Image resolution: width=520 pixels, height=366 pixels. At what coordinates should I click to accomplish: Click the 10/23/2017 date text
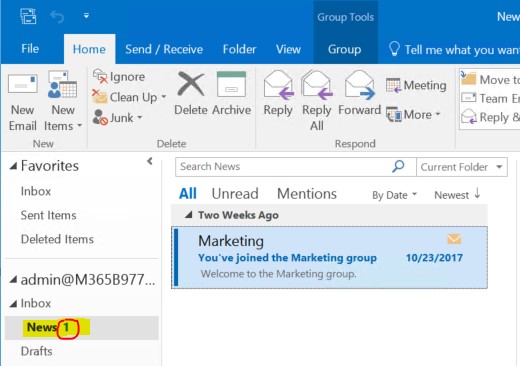coord(434,258)
